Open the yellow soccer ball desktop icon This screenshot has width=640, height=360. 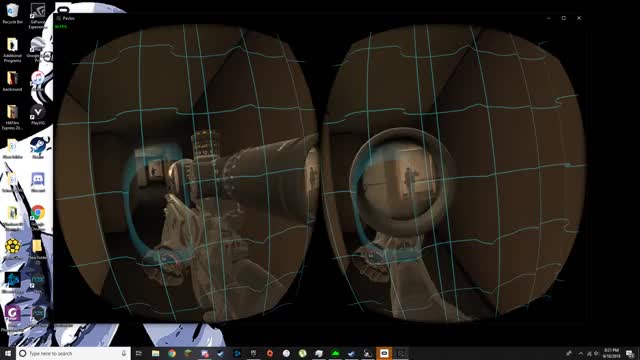tap(12, 249)
